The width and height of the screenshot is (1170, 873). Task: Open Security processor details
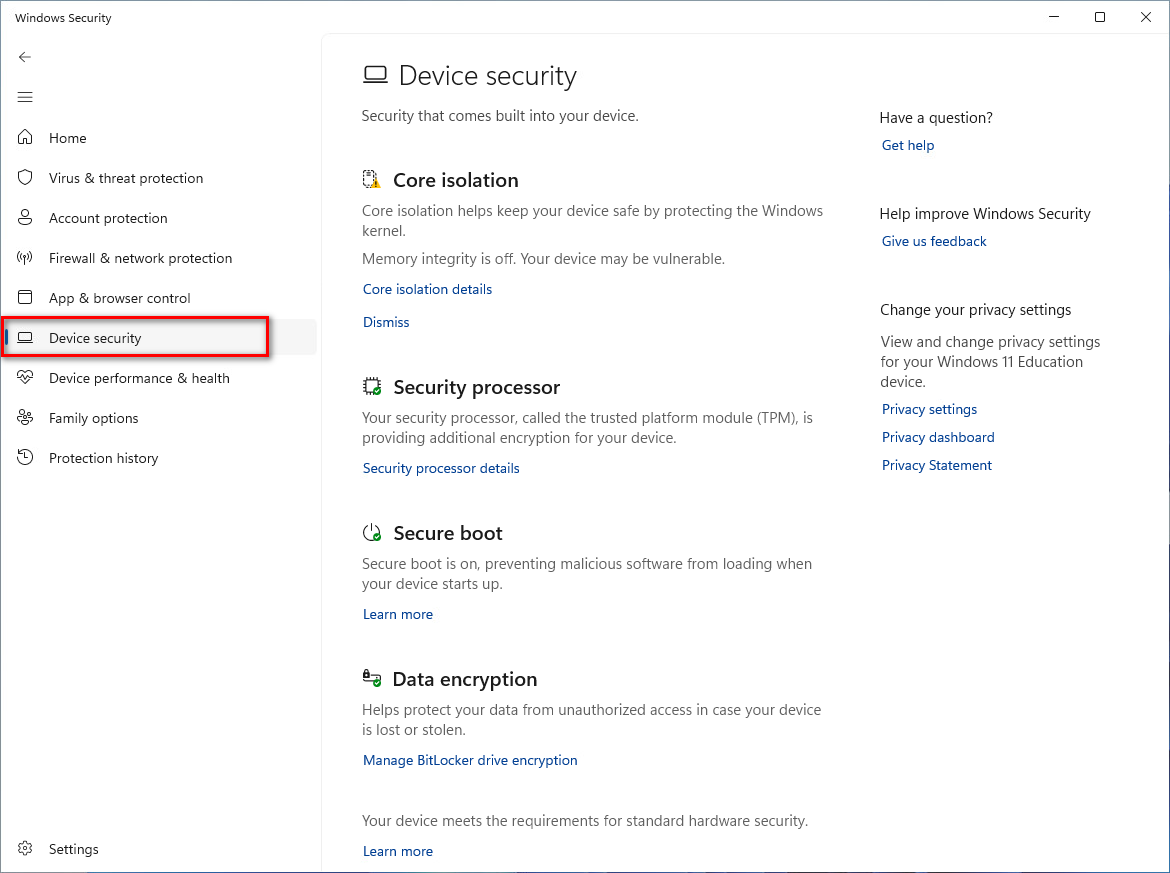(x=441, y=468)
